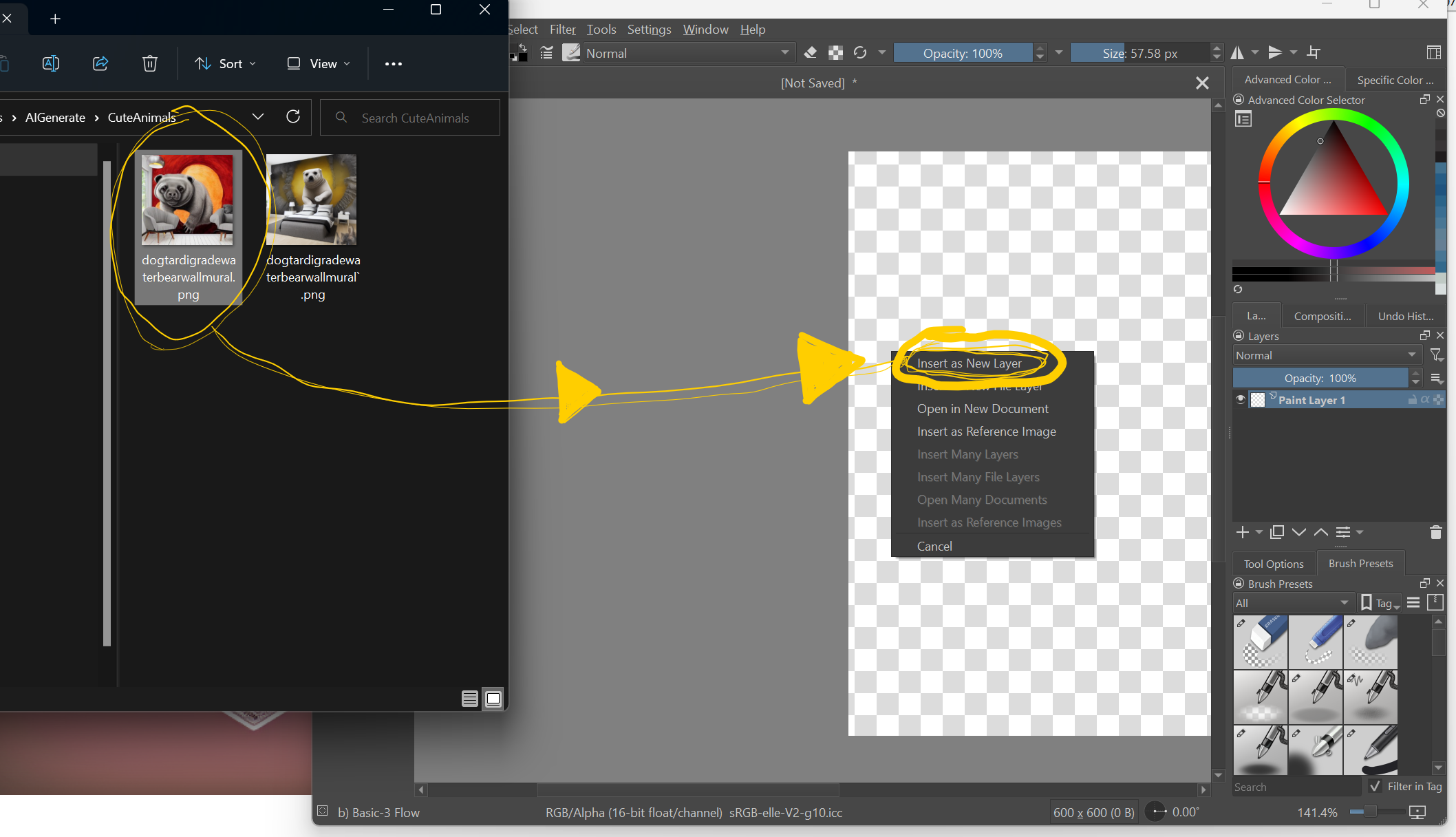Toggle Filter in Tag checkbox
Image resolution: width=1456 pixels, height=837 pixels.
pyautogui.click(x=1375, y=786)
